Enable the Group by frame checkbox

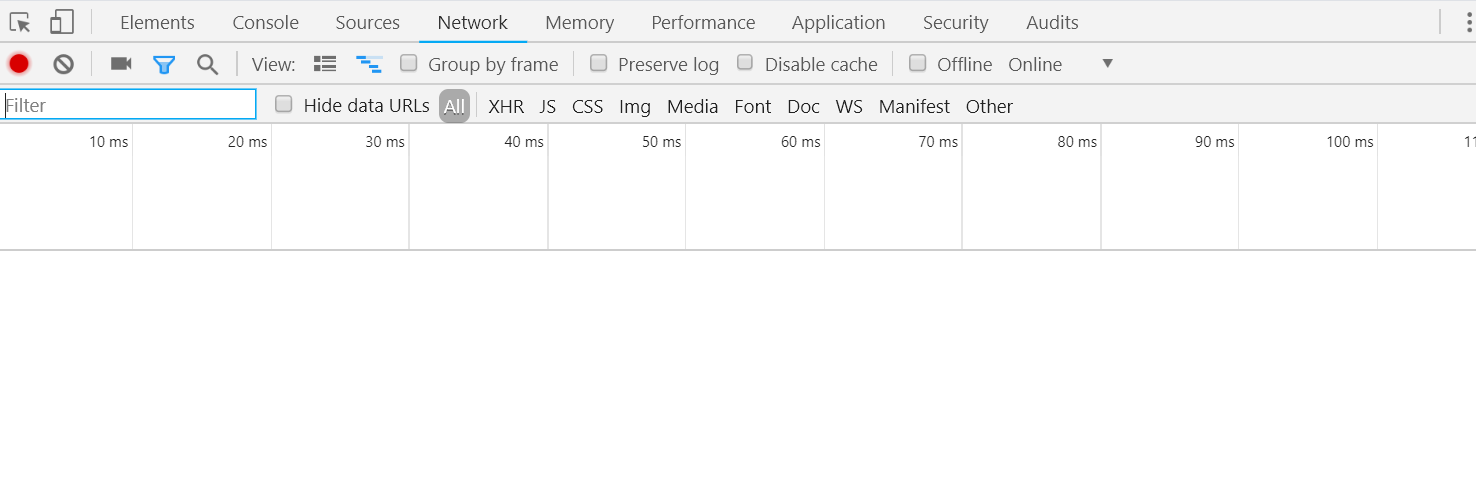point(408,63)
